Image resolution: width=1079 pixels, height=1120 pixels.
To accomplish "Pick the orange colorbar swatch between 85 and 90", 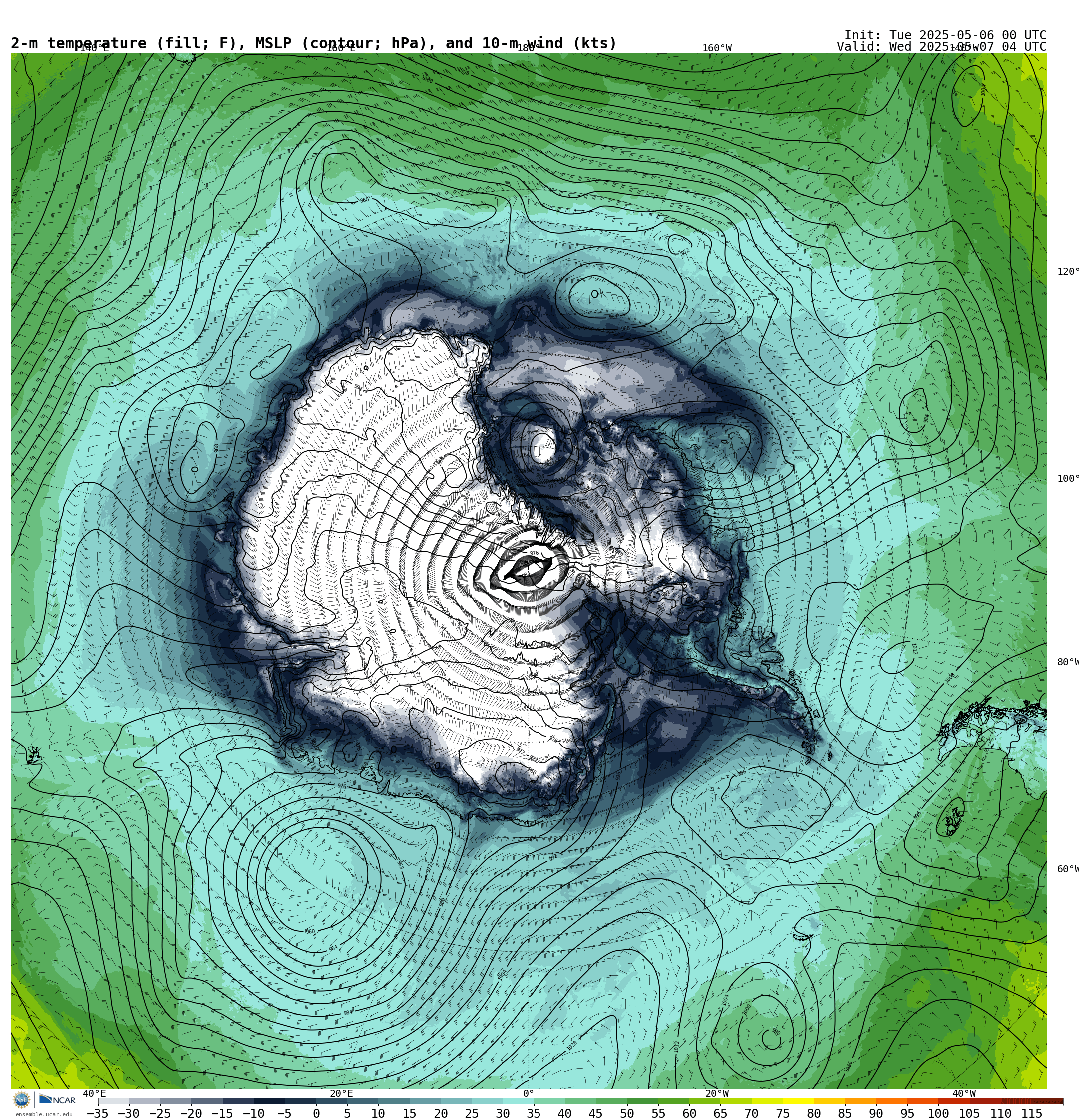I will (860, 1101).
